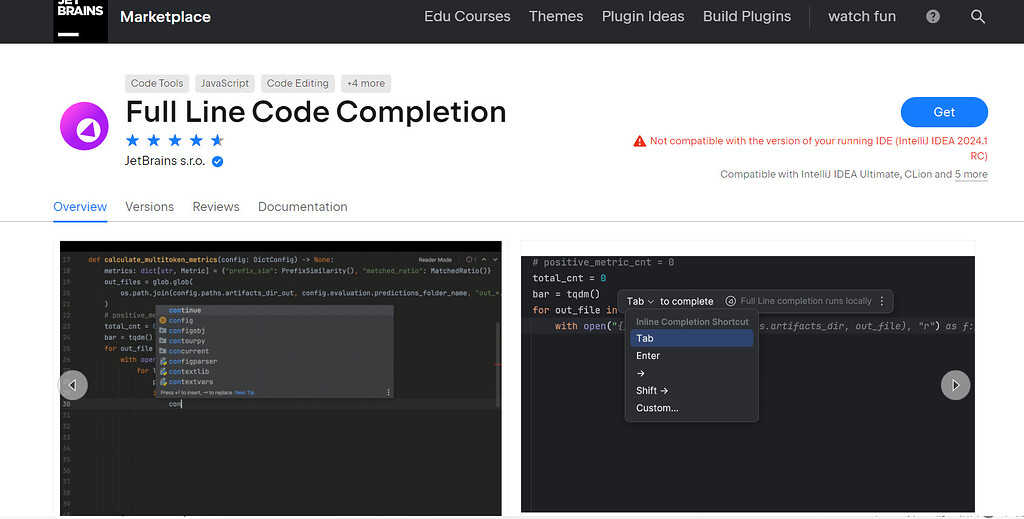1024x519 pixels.
Task: Click Reader Mode label in screenshot
Action: (435, 260)
